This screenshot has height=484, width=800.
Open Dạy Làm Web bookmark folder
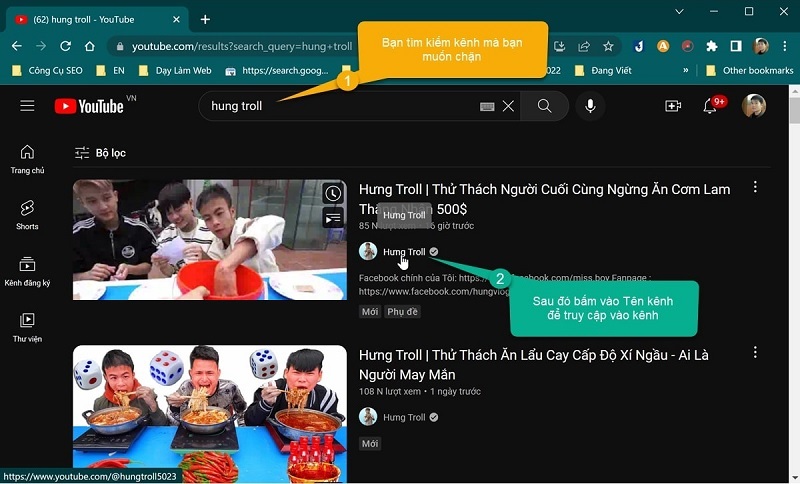[x=175, y=70]
